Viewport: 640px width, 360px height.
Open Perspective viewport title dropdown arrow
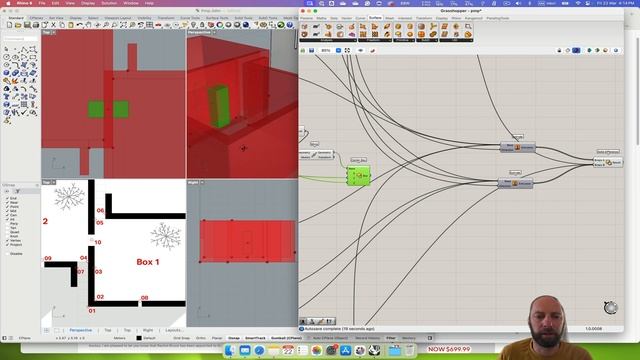(214, 32)
